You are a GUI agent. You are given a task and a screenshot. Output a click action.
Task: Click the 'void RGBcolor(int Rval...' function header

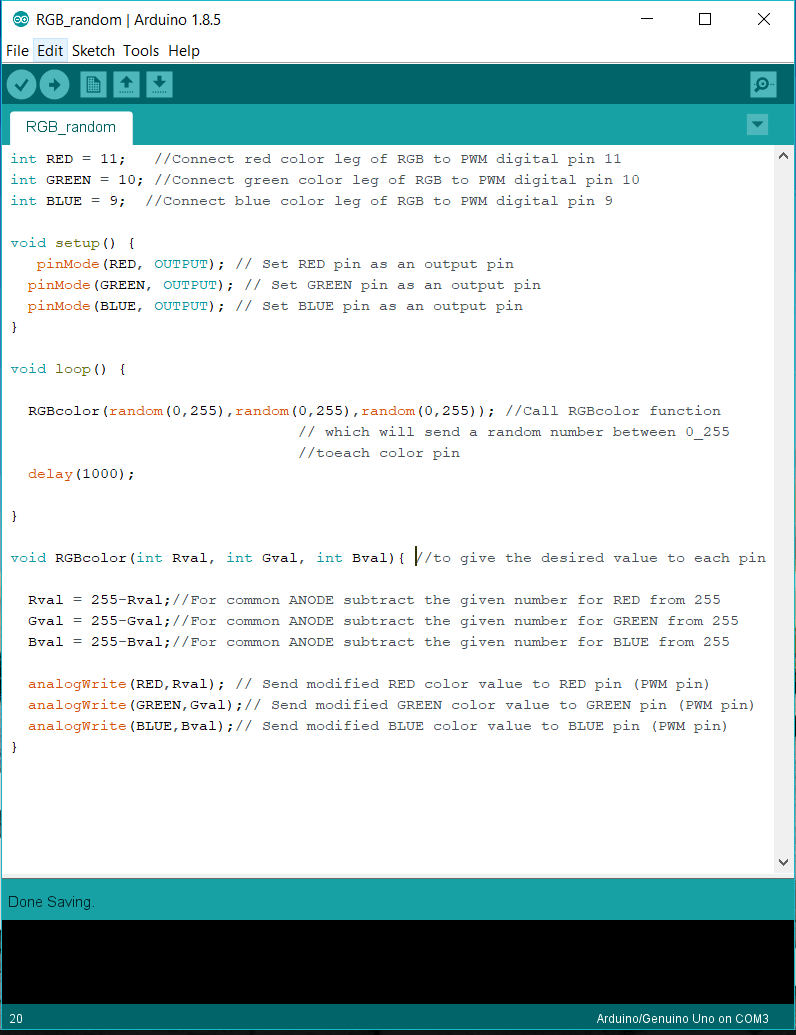(207, 558)
